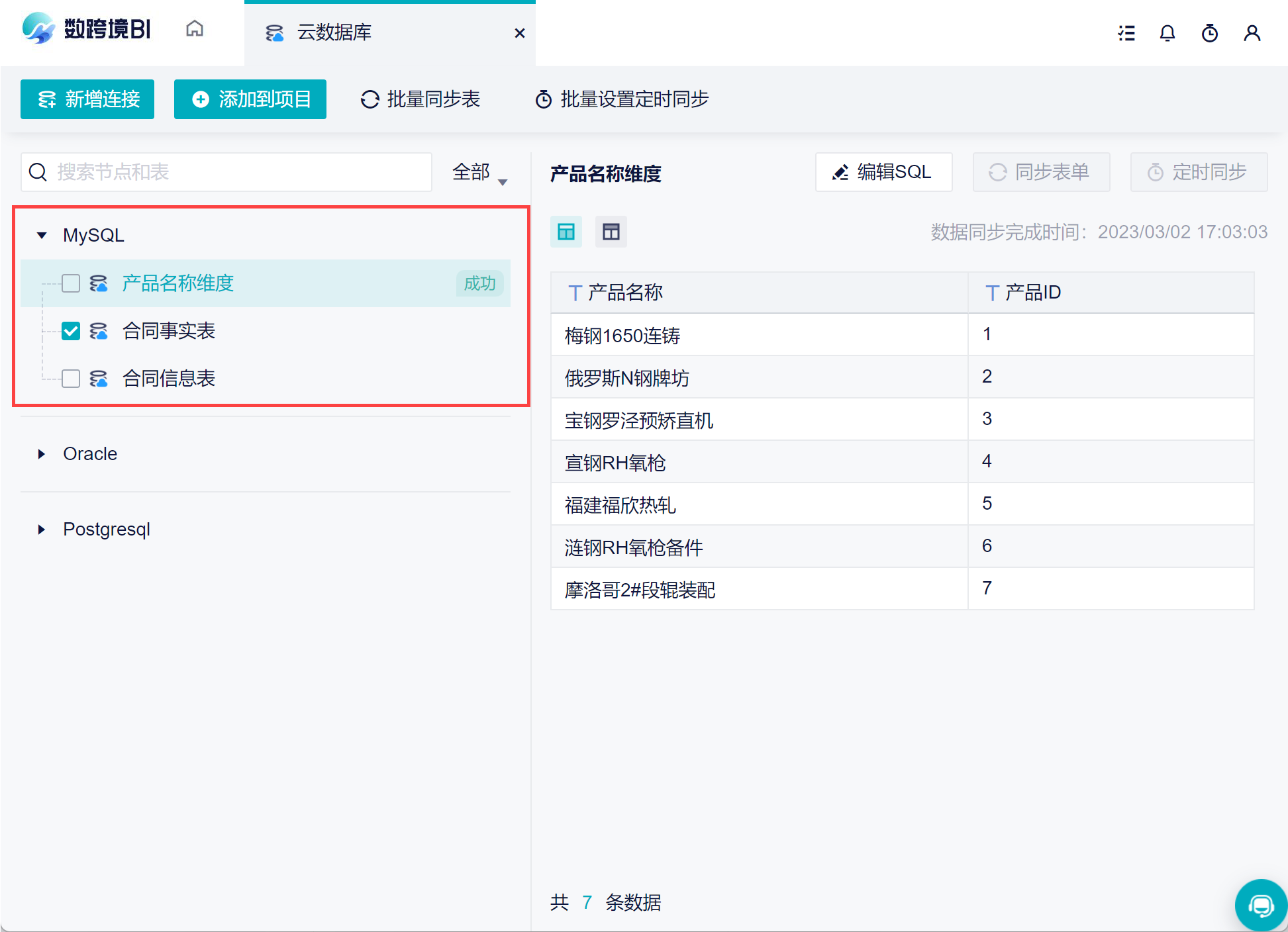Expand the Postgresql node
Viewport: 1288px width, 932px height.
click(x=42, y=530)
